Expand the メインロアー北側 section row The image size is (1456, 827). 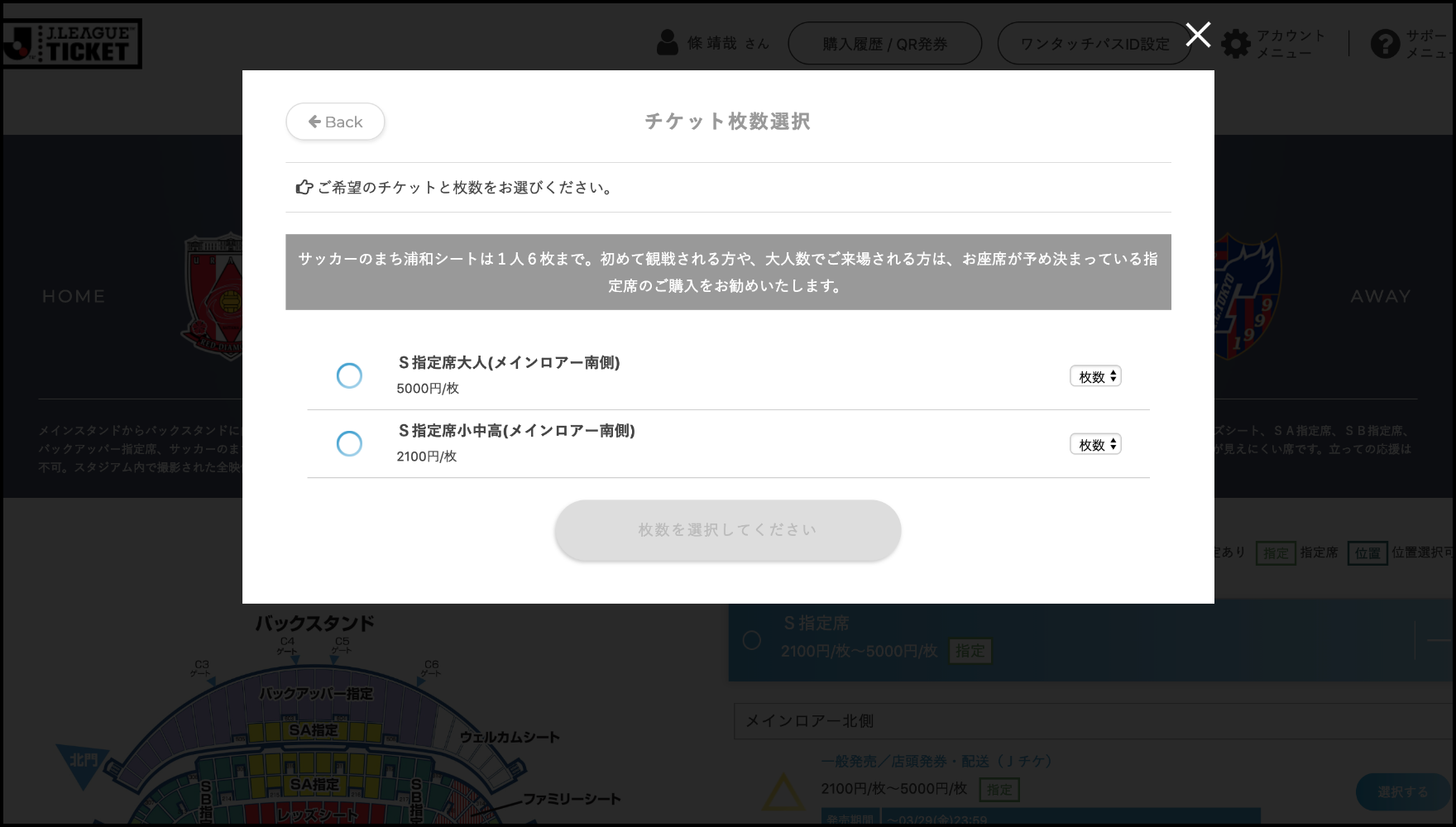coord(1092,721)
